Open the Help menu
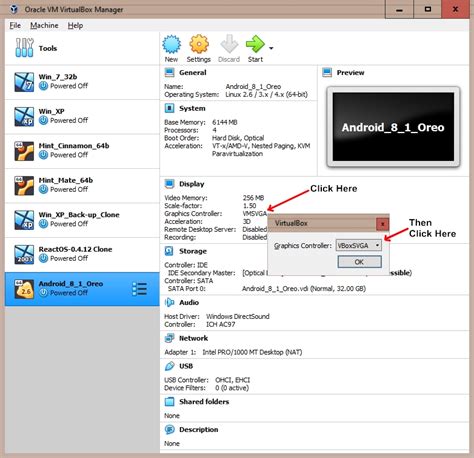 tap(75, 25)
